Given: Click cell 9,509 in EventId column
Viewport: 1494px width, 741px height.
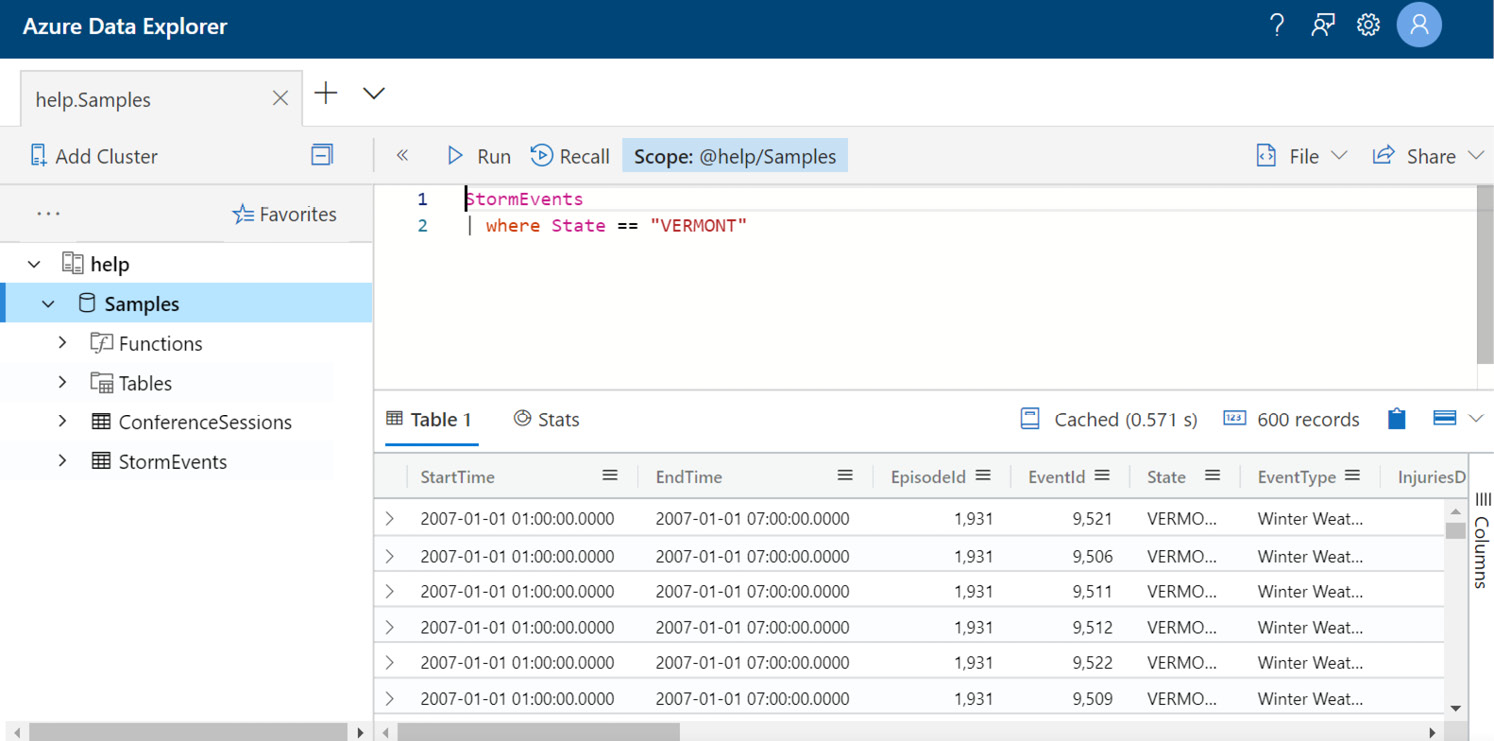Looking at the screenshot, I should (x=1092, y=699).
